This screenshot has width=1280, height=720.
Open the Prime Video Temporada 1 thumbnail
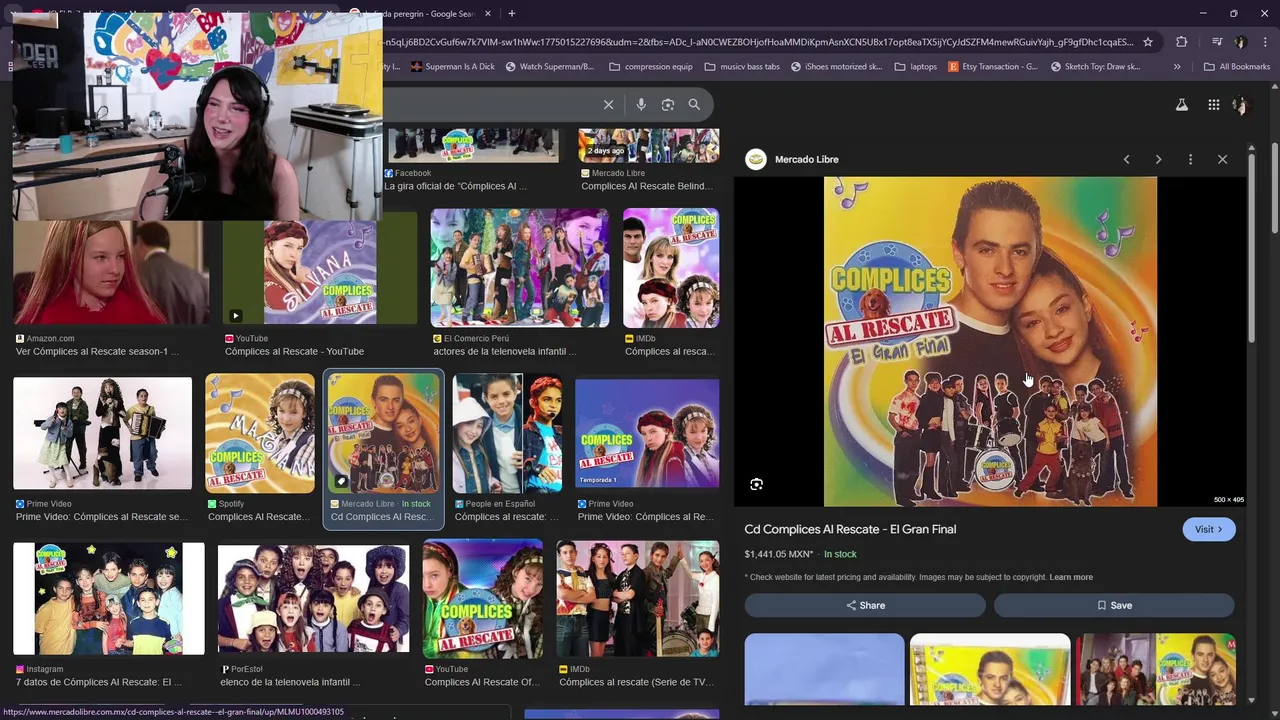[647, 433]
